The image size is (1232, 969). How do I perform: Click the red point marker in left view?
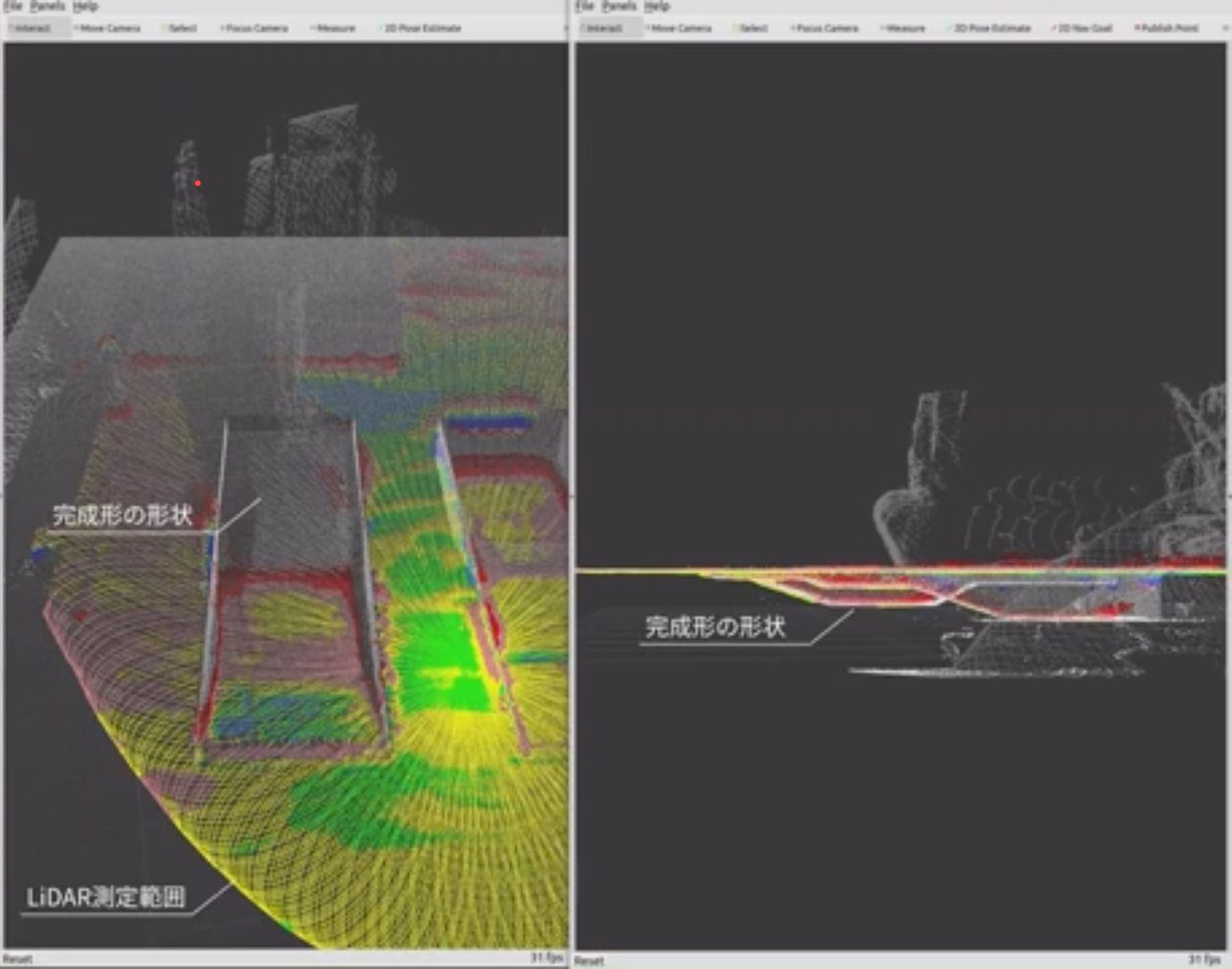pos(197,183)
